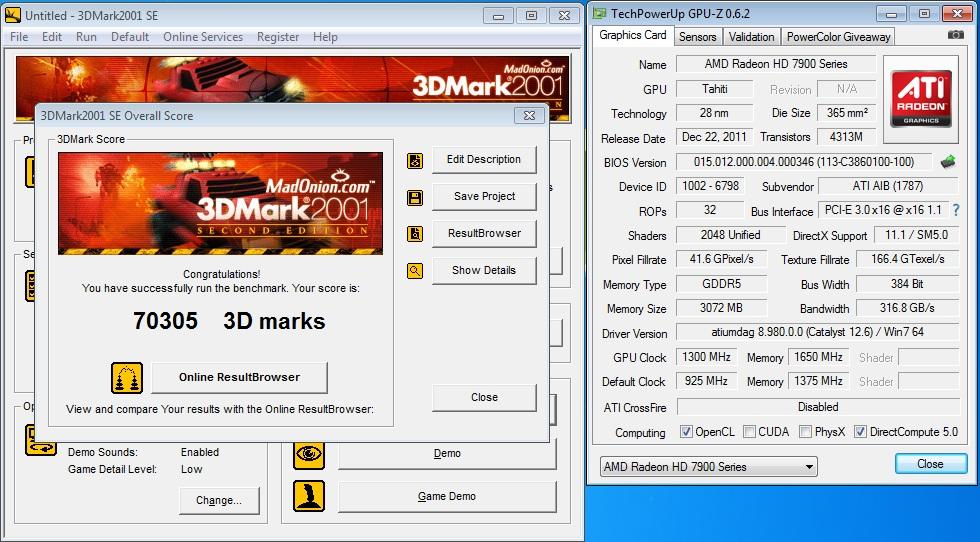Viewport: 980px width, 542px height.
Task: Click the 3DMark2001 Second Edition banner image
Action: 220,204
